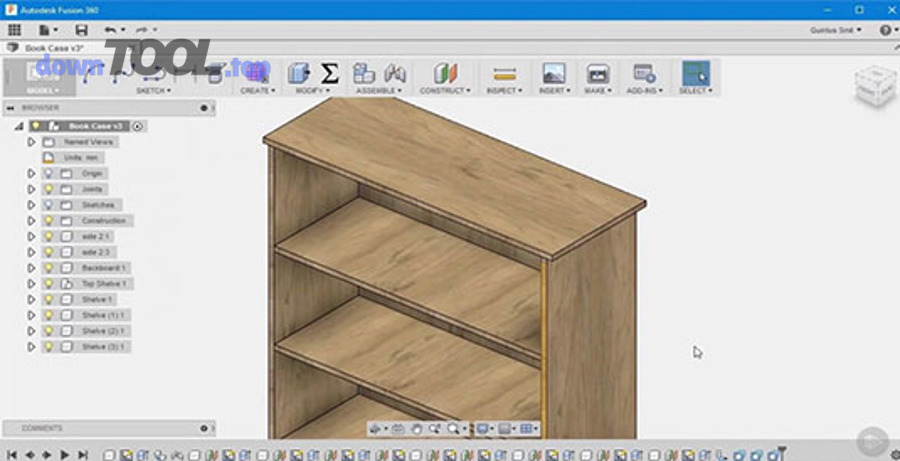Expand the Joints folder tree node
The height and width of the screenshot is (461, 900).
click(32, 189)
